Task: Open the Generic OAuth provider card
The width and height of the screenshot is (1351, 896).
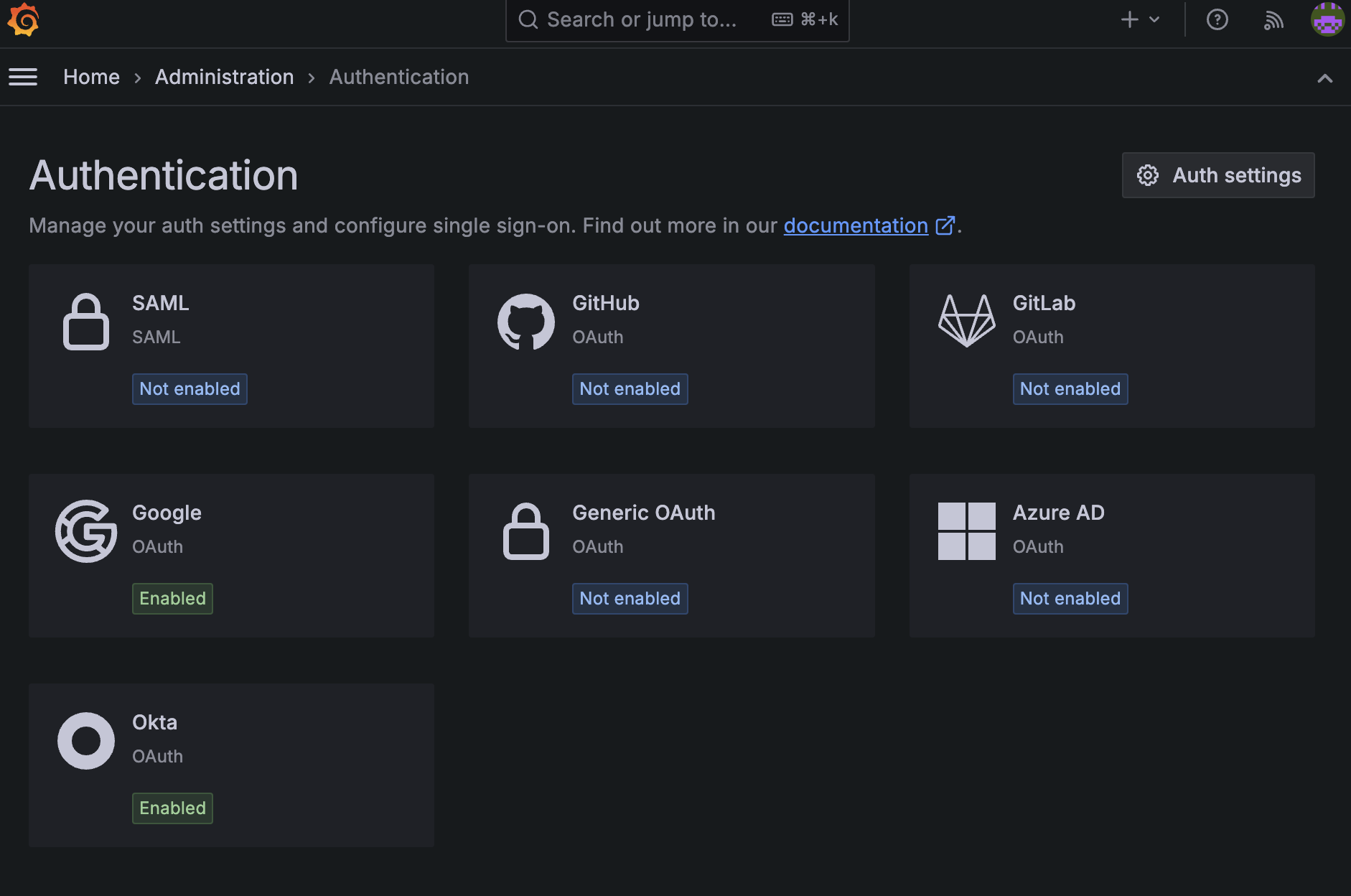Action: point(671,555)
